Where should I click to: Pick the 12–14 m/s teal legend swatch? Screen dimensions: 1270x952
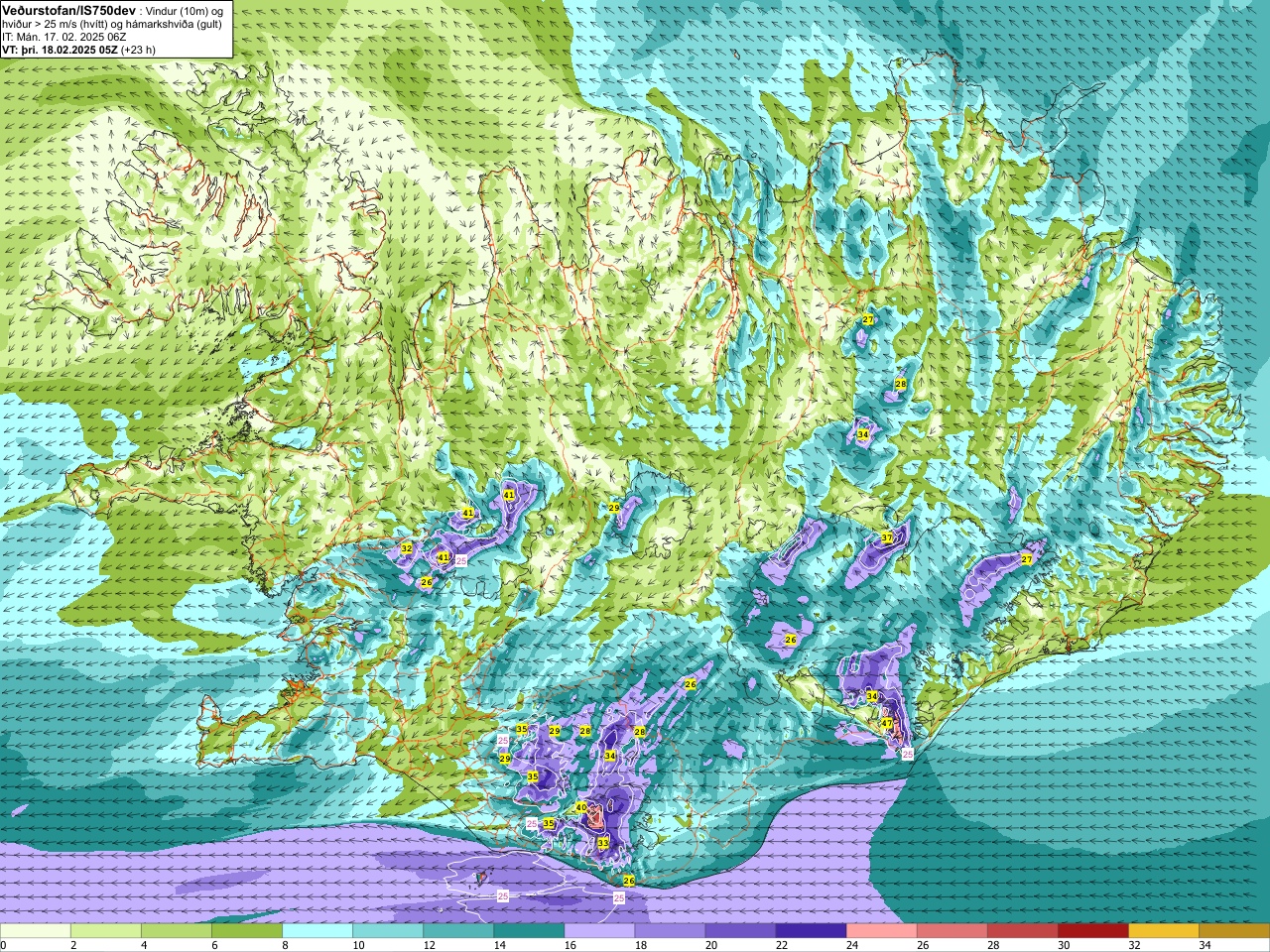pos(458,931)
